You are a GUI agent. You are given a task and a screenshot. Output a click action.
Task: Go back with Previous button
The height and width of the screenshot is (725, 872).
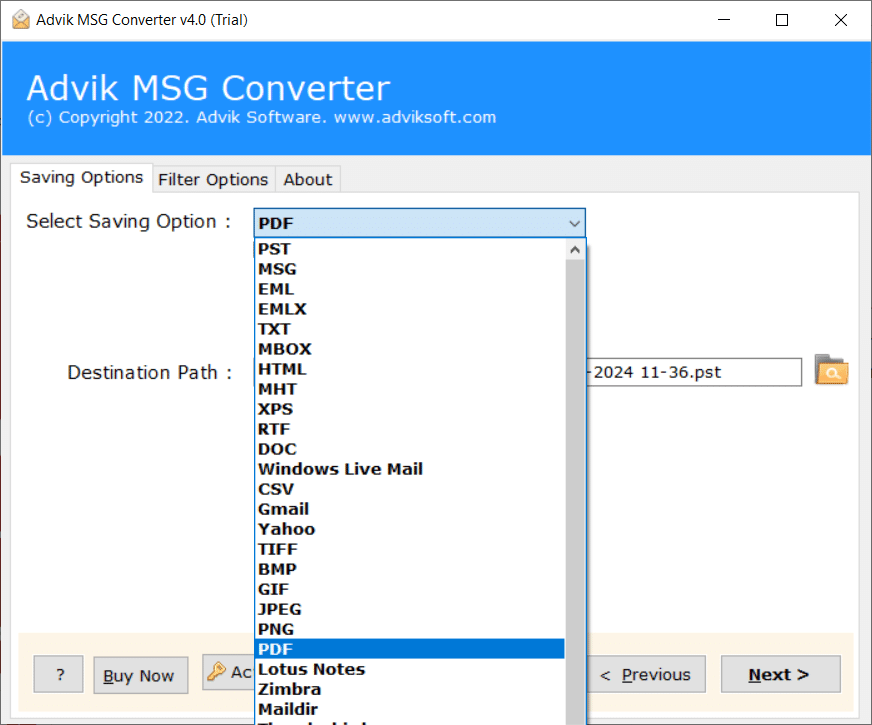pos(646,674)
